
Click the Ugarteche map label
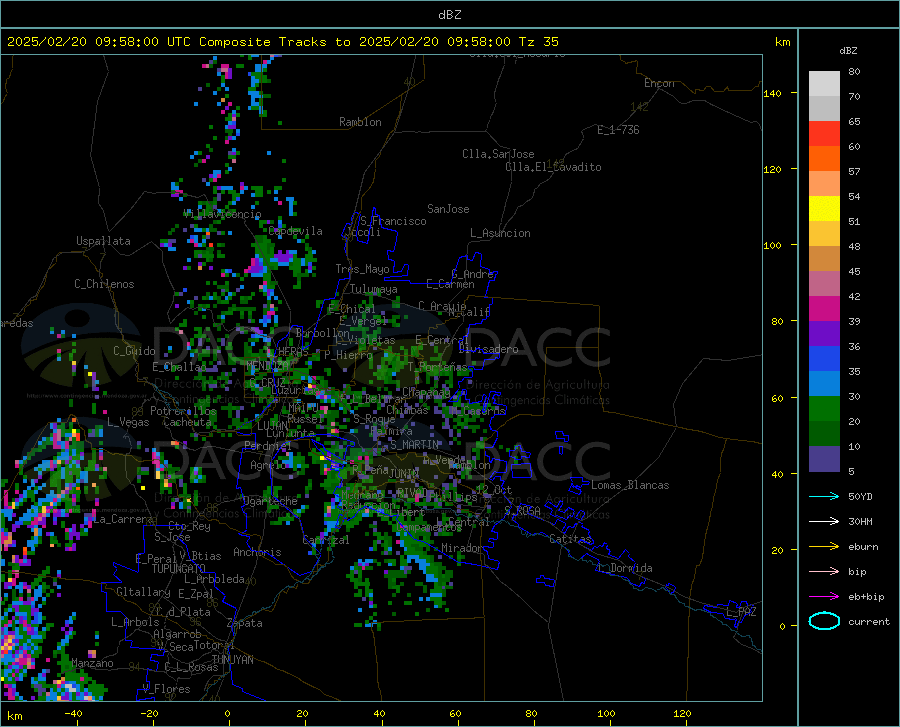click(270, 501)
